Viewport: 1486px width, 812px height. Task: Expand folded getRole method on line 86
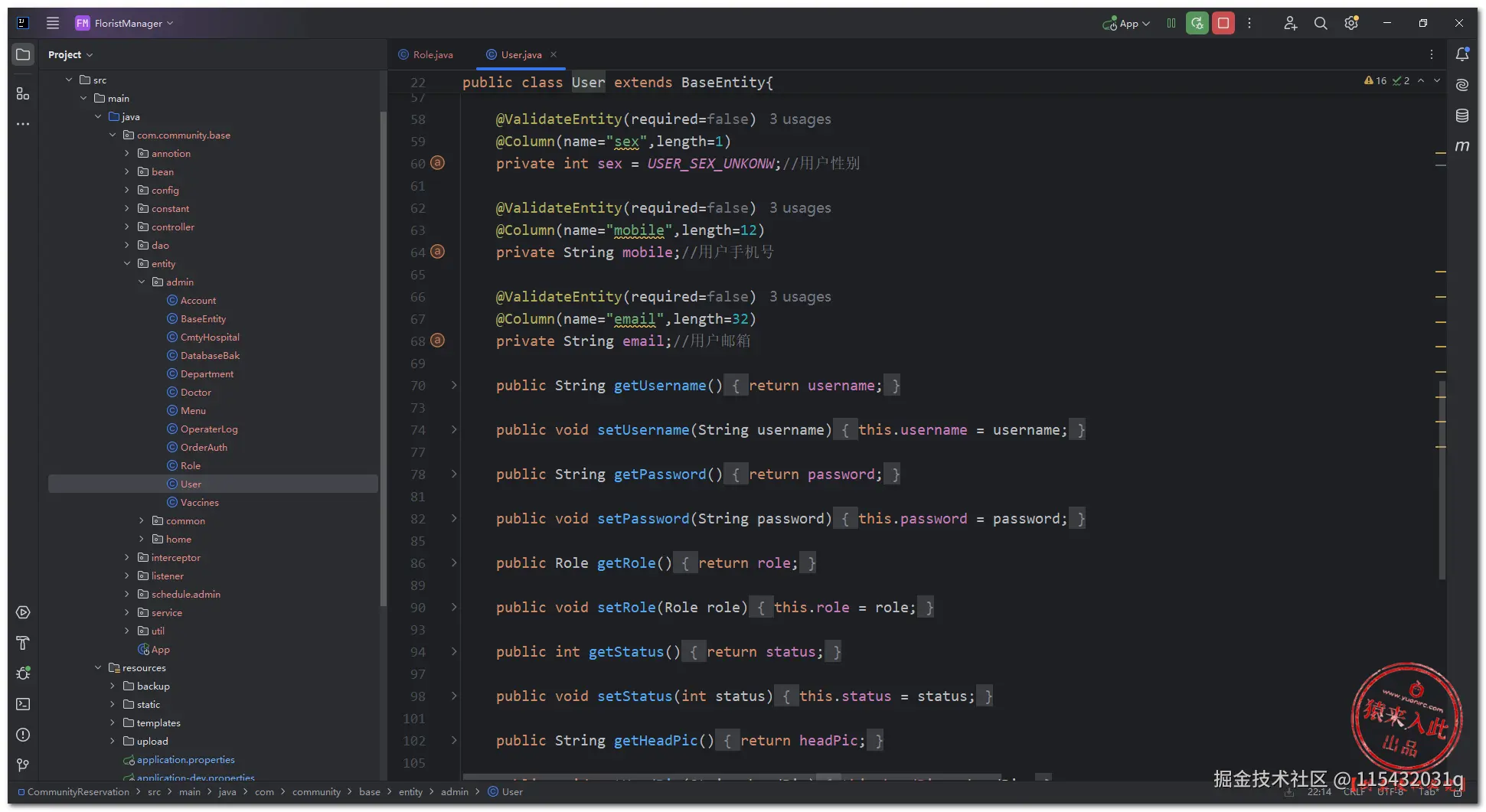[x=454, y=563]
